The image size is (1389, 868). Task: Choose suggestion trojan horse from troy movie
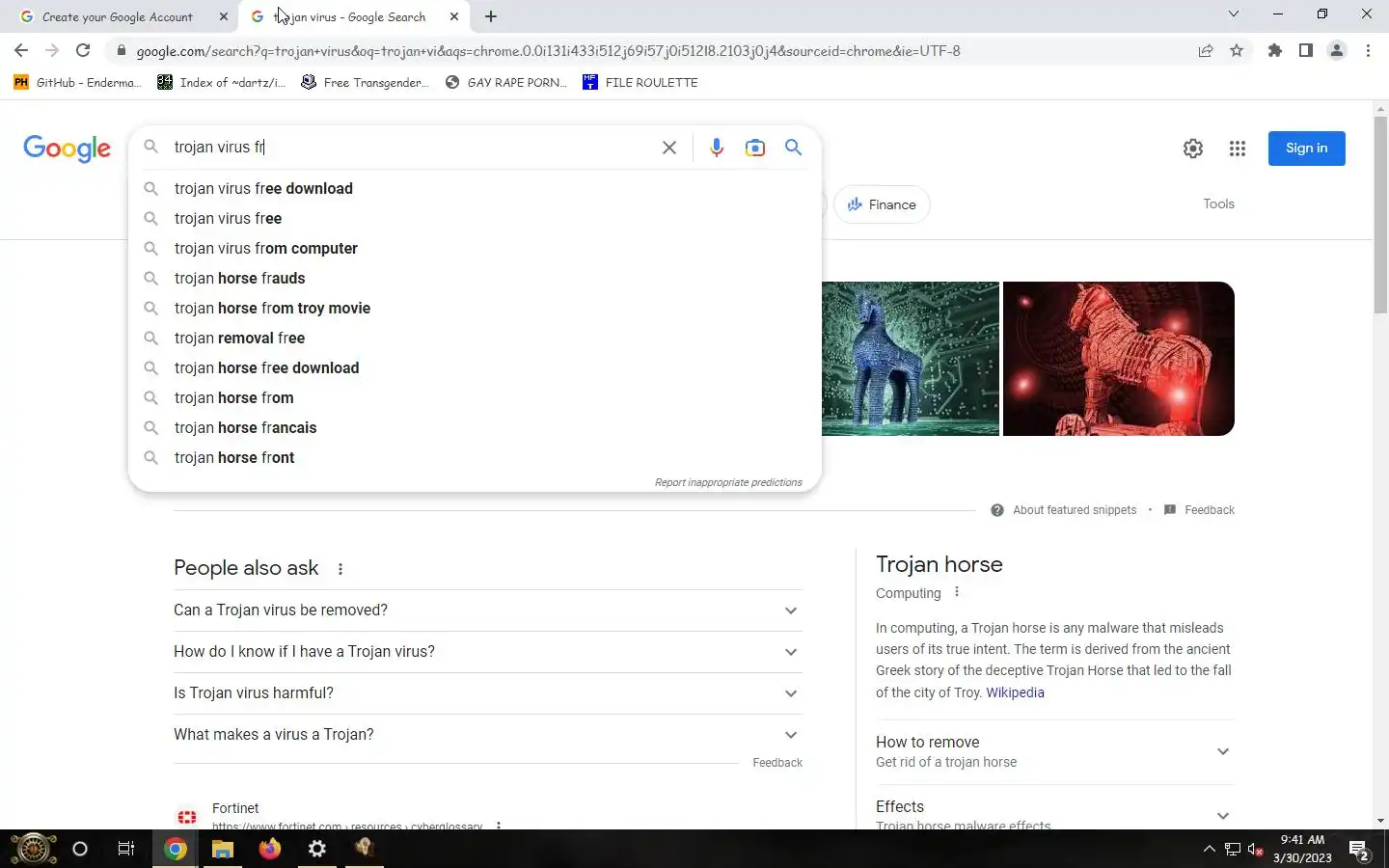point(475,309)
